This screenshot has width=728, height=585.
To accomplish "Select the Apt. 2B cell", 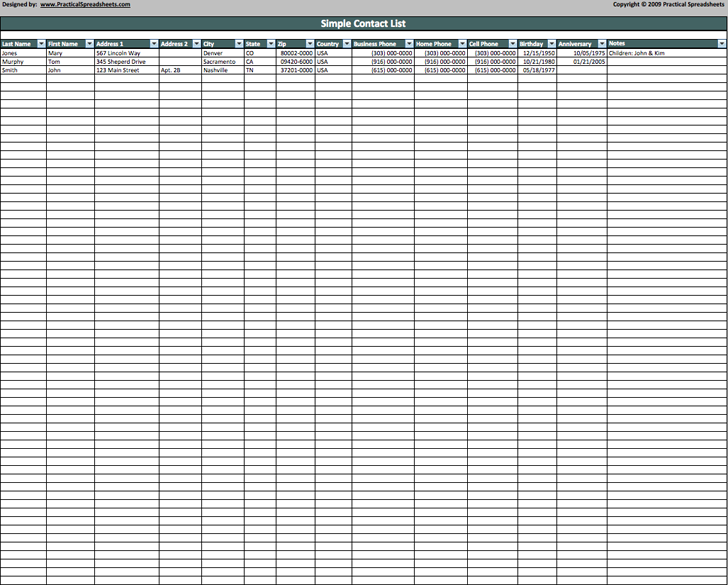I will (x=180, y=70).
